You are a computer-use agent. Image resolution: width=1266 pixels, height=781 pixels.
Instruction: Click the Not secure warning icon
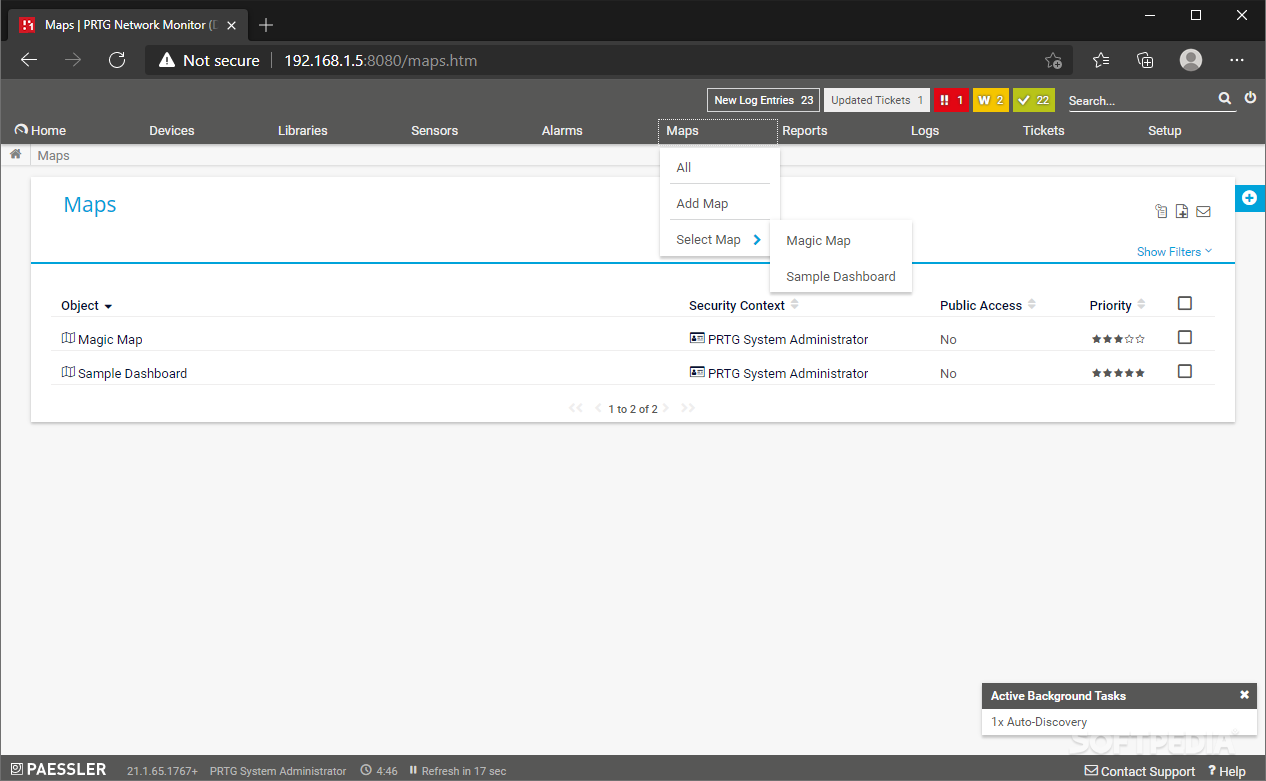(x=167, y=60)
